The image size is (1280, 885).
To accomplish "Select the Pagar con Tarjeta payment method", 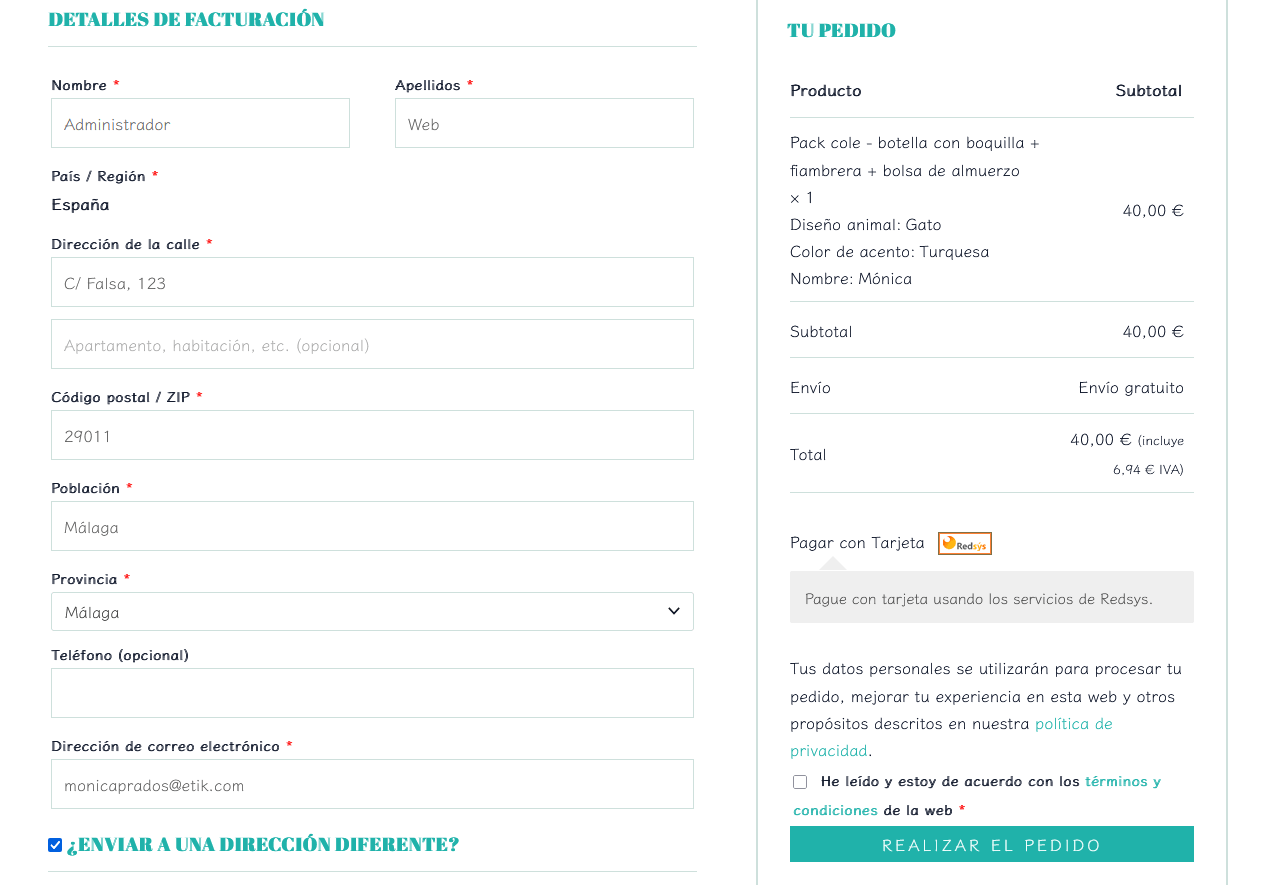I will (x=857, y=543).
